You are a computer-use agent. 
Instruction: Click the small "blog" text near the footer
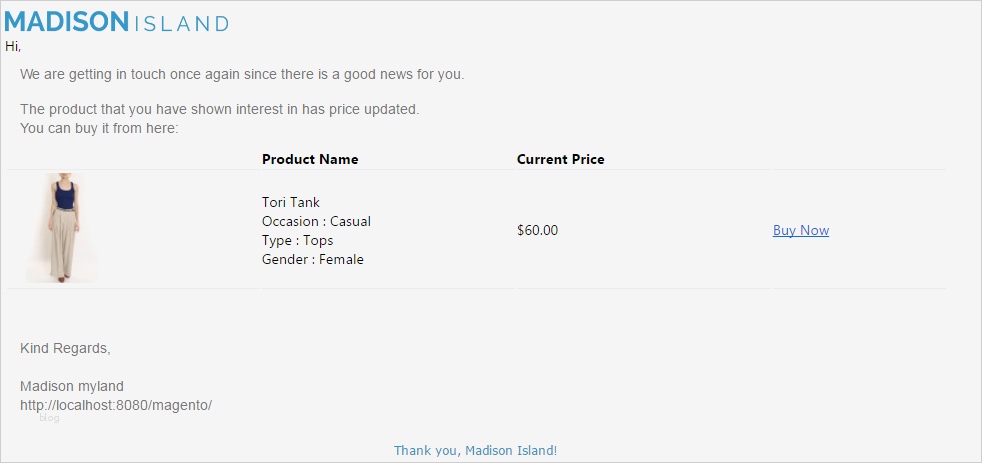[x=50, y=418]
